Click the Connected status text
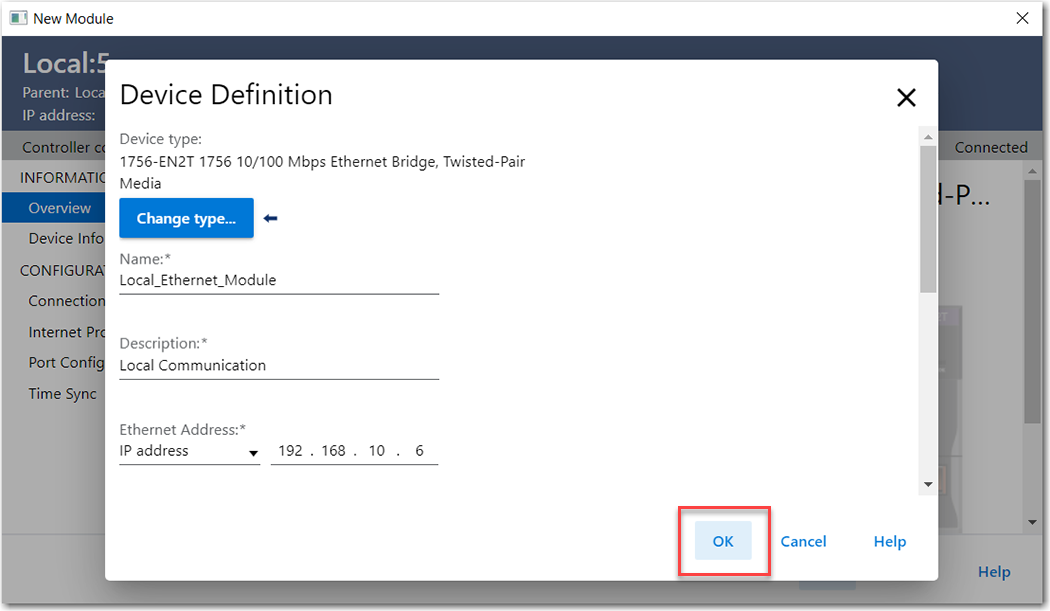Screen dimensions: 1050x611 pos(991,147)
